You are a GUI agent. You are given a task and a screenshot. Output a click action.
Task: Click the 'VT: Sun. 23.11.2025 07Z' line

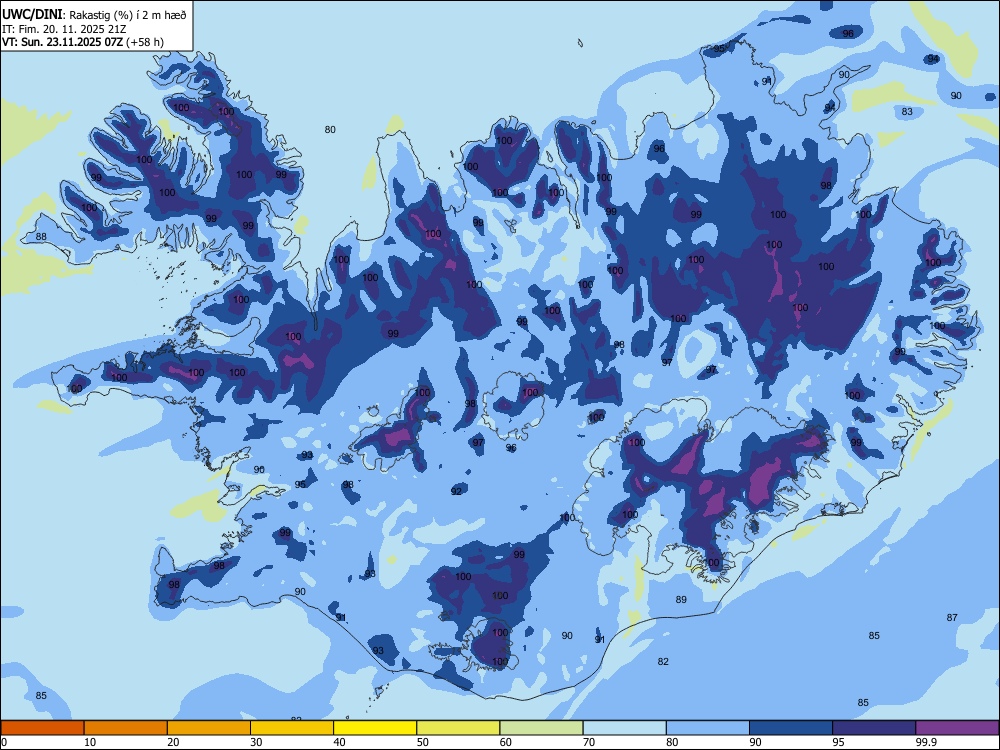pyautogui.click(x=62, y=42)
